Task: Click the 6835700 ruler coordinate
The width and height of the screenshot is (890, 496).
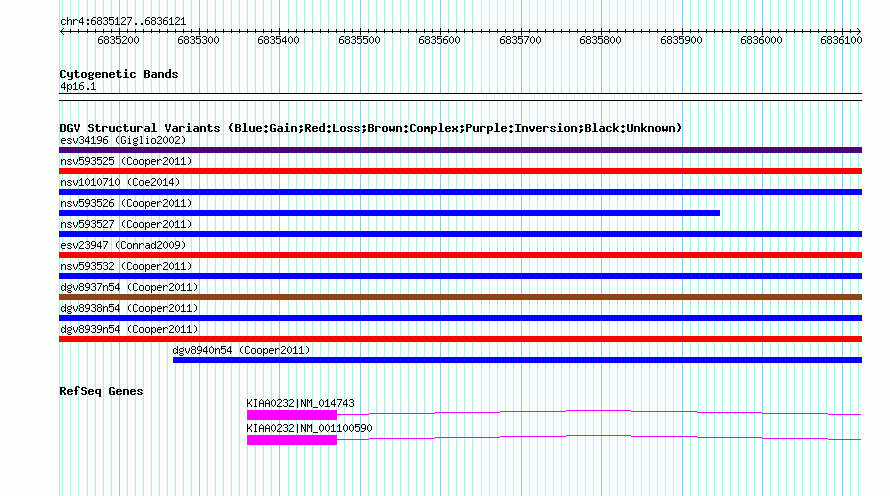Action: pos(520,40)
